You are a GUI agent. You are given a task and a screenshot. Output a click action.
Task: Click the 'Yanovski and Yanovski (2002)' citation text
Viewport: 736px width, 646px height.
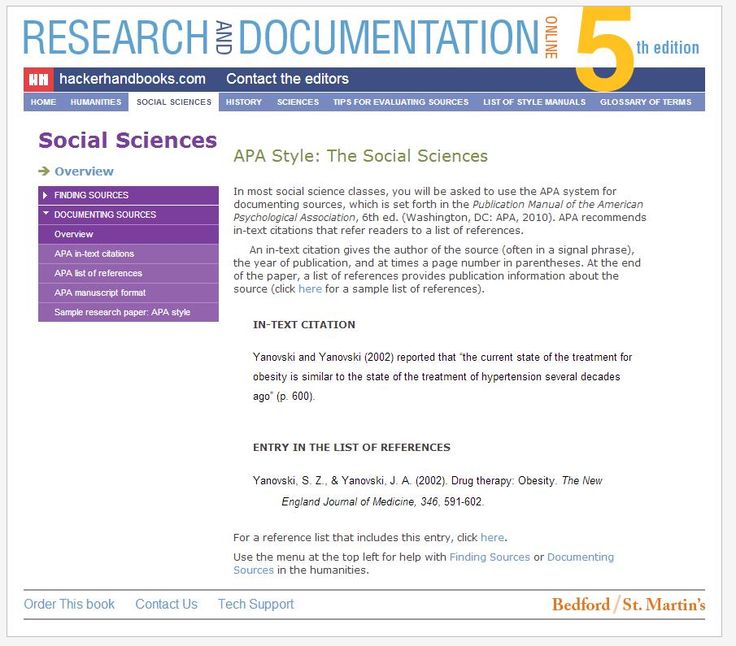[323, 357]
